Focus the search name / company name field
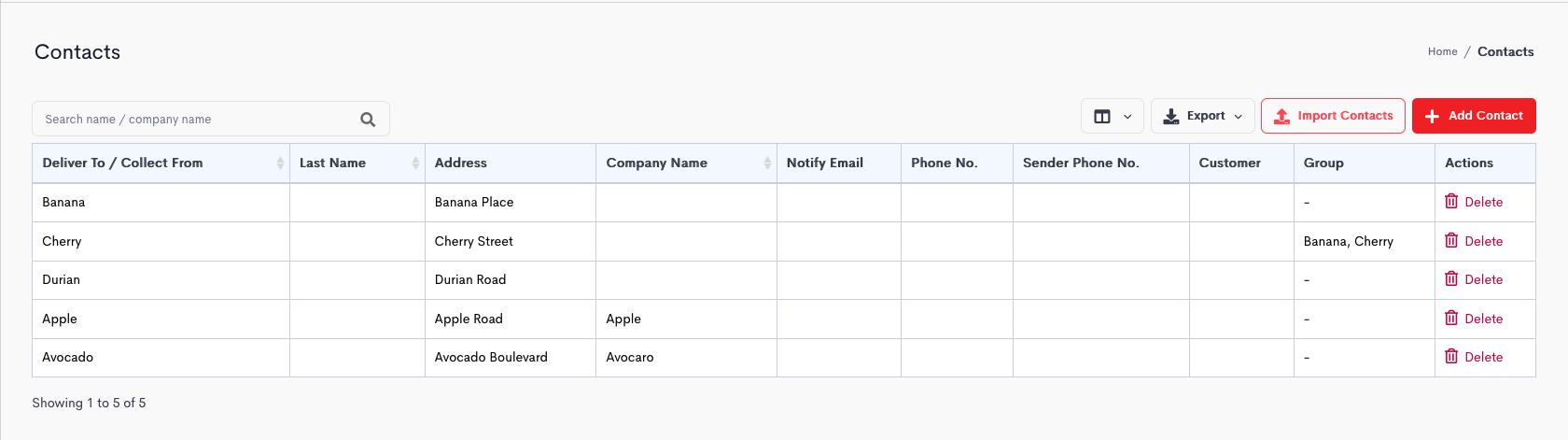1568x440 pixels. click(x=196, y=119)
